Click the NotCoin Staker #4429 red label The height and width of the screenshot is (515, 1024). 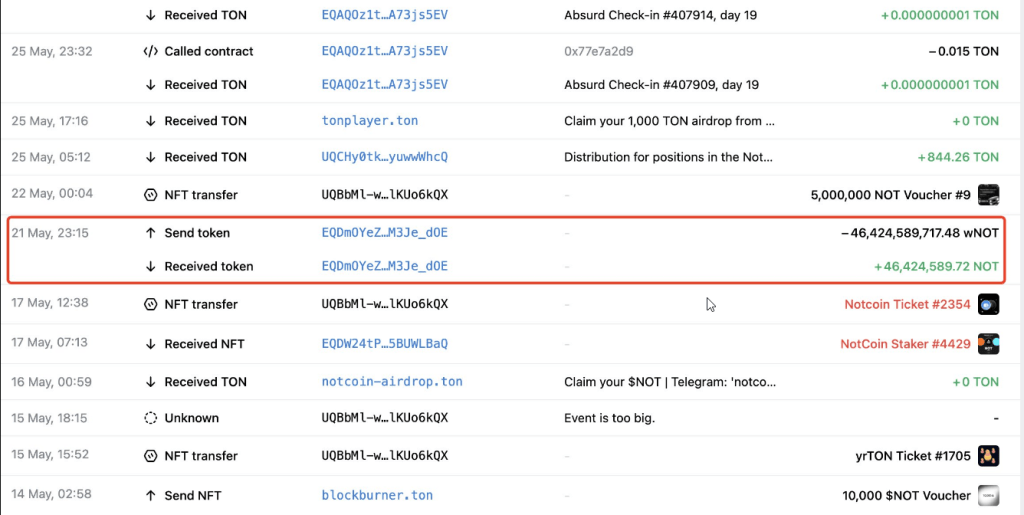[x=905, y=344]
